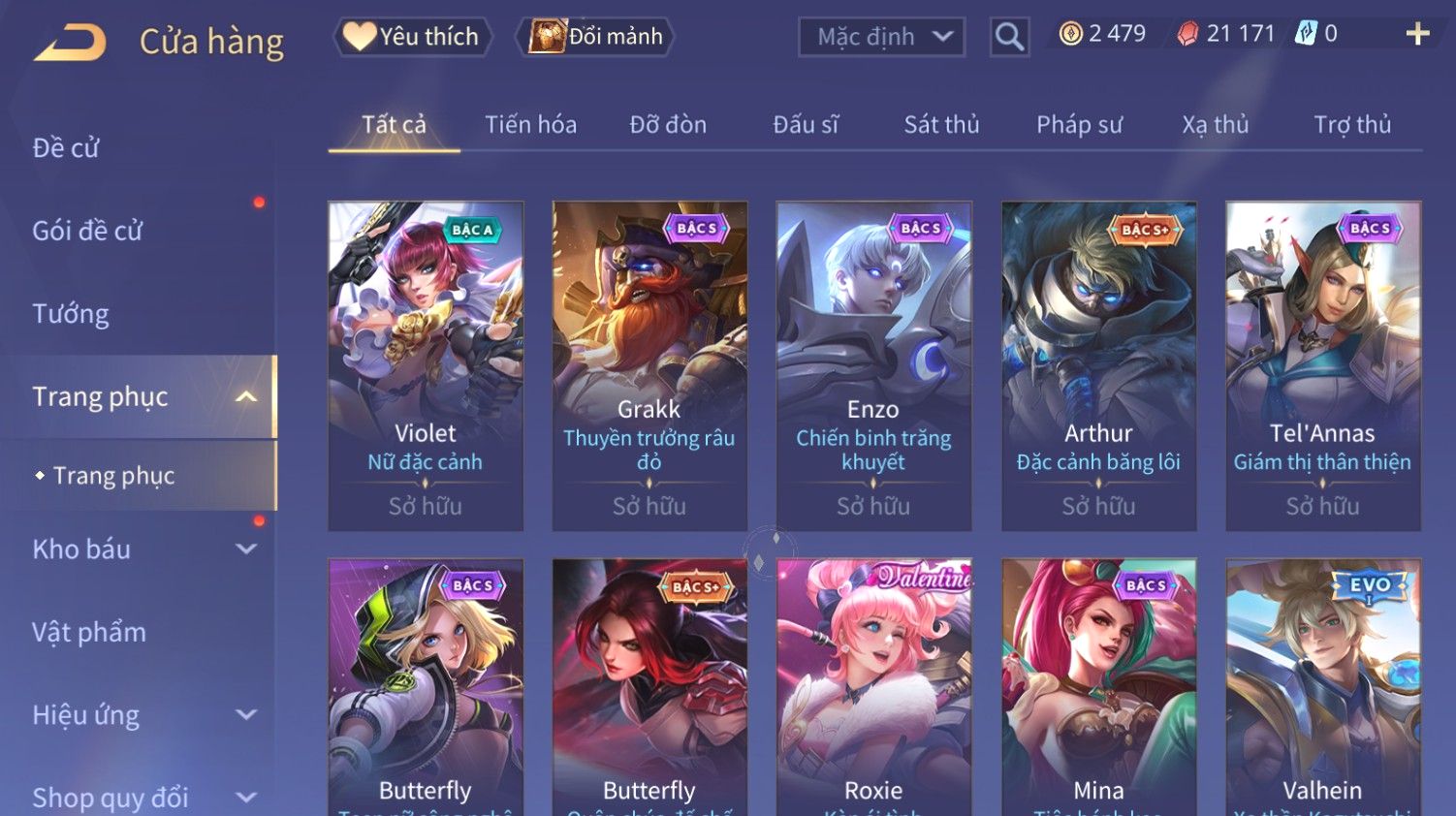Tap the red ruby currency icon
This screenshot has width=1456, height=816.
(1187, 34)
